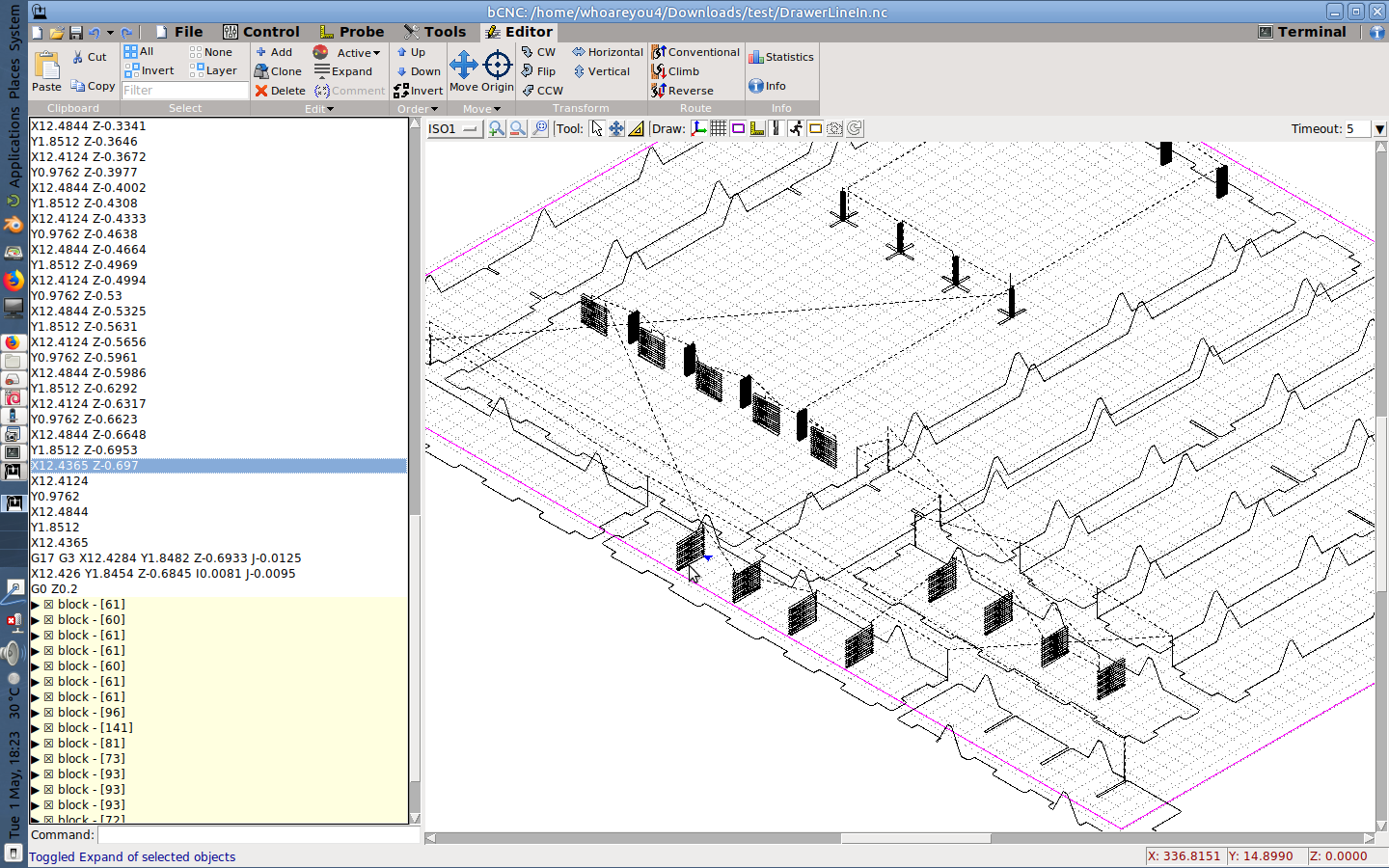Click the Blender icon in the system panel
This screenshot has height=868, width=1389.
14,225
